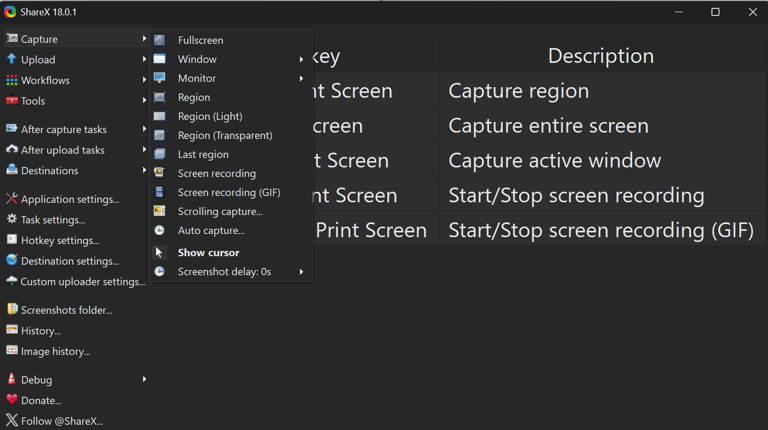The height and width of the screenshot is (430, 768).
Task: Expand the After upload tasks arrow
Action: click(144, 149)
